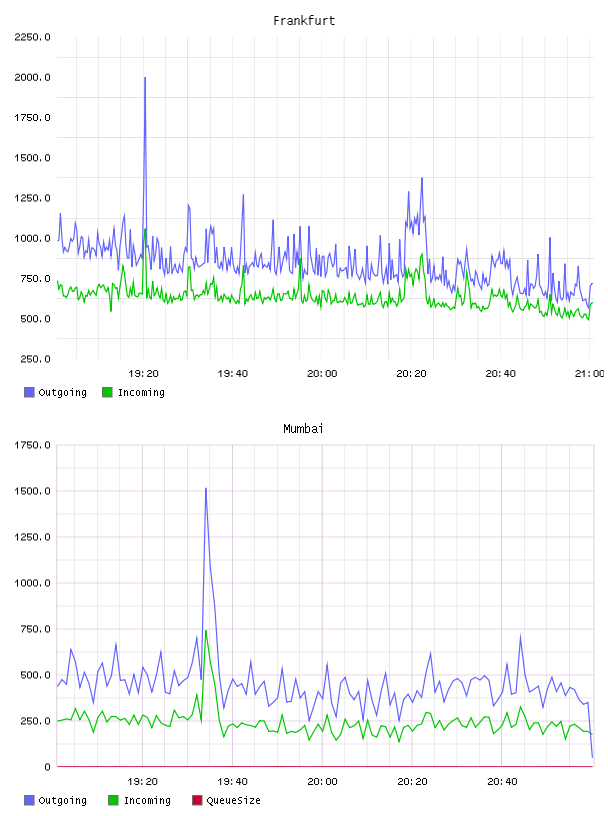Click the 750.0 y-axis label on the Frankfurt chart

coord(35,278)
